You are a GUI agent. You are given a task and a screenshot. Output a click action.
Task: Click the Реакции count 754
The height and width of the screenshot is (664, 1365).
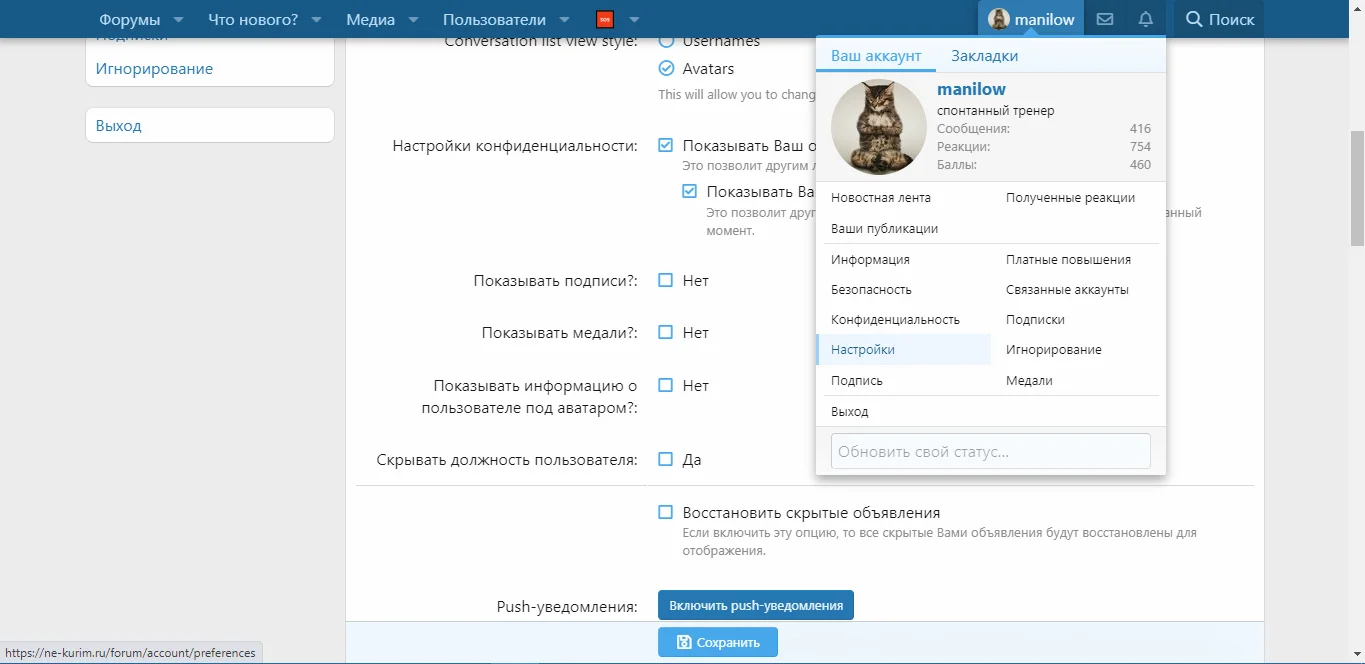pyautogui.click(x=1140, y=146)
